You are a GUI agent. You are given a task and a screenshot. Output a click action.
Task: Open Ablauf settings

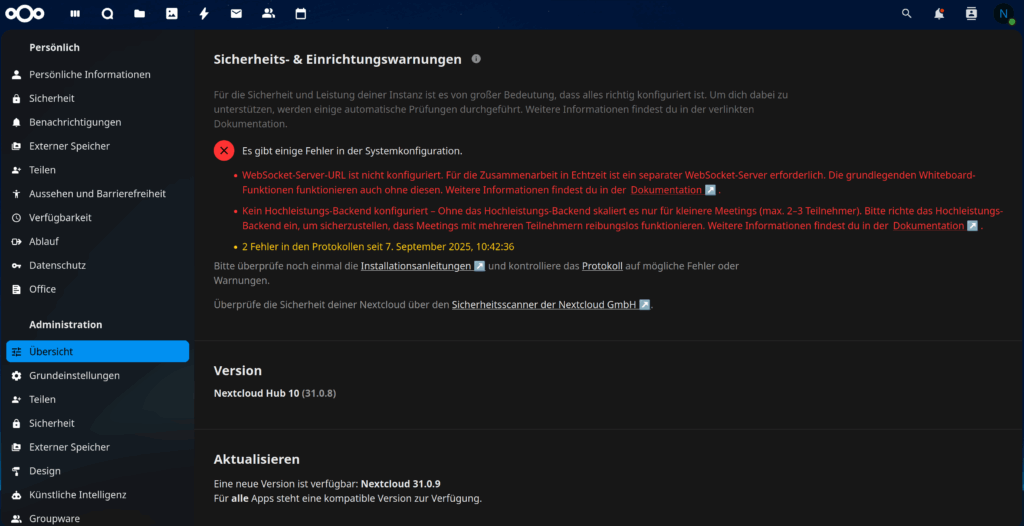point(98,241)
